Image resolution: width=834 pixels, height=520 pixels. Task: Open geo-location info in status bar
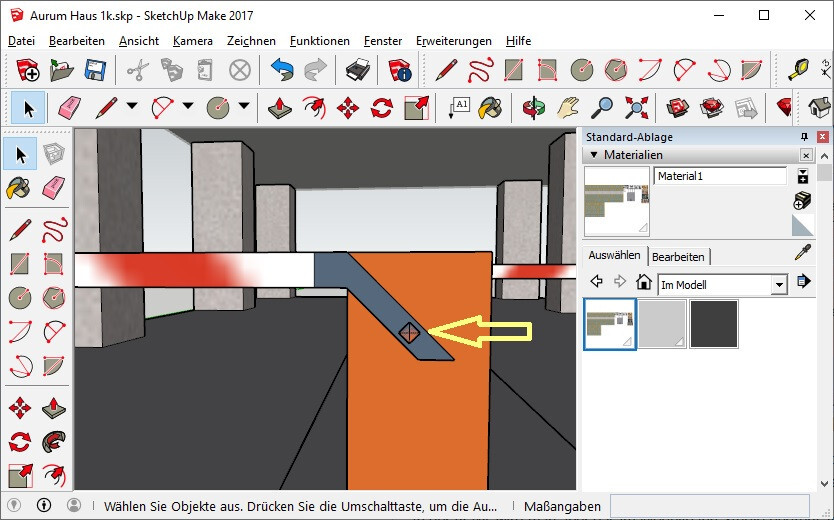coord(14,505)
